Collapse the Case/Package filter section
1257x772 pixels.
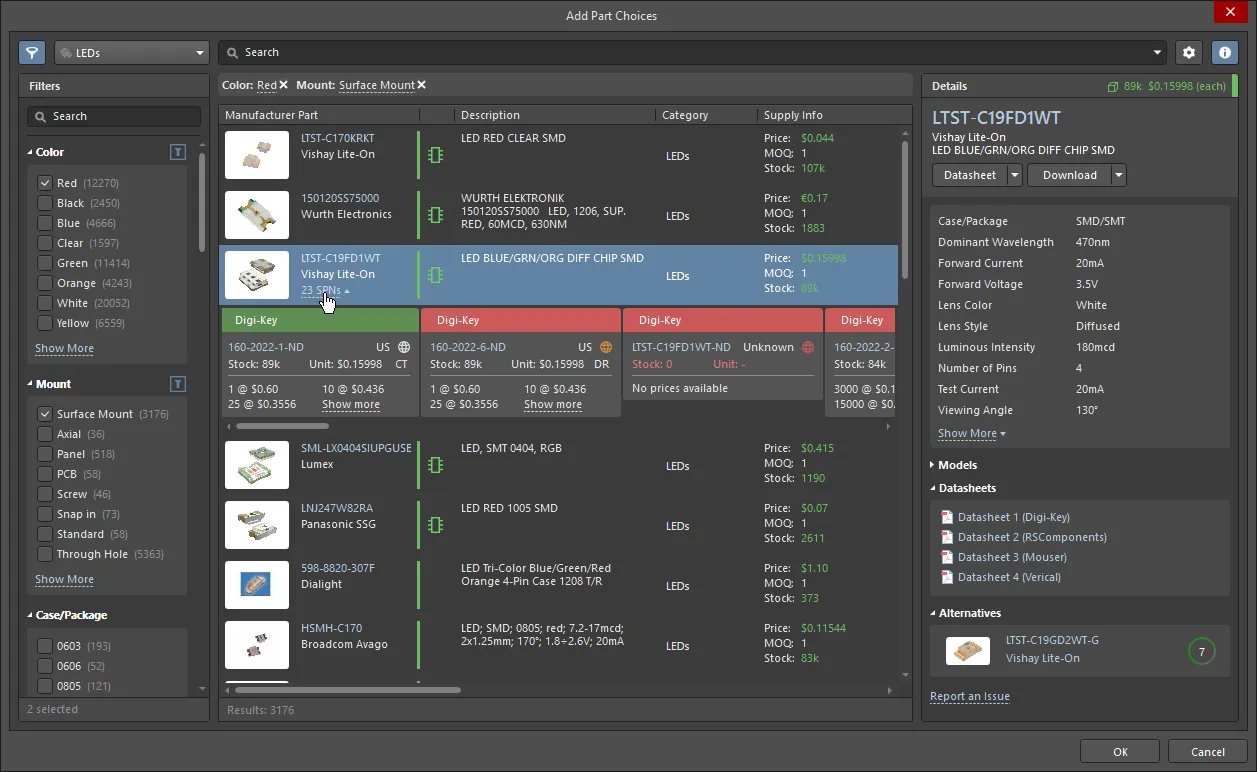click(30, 615)
